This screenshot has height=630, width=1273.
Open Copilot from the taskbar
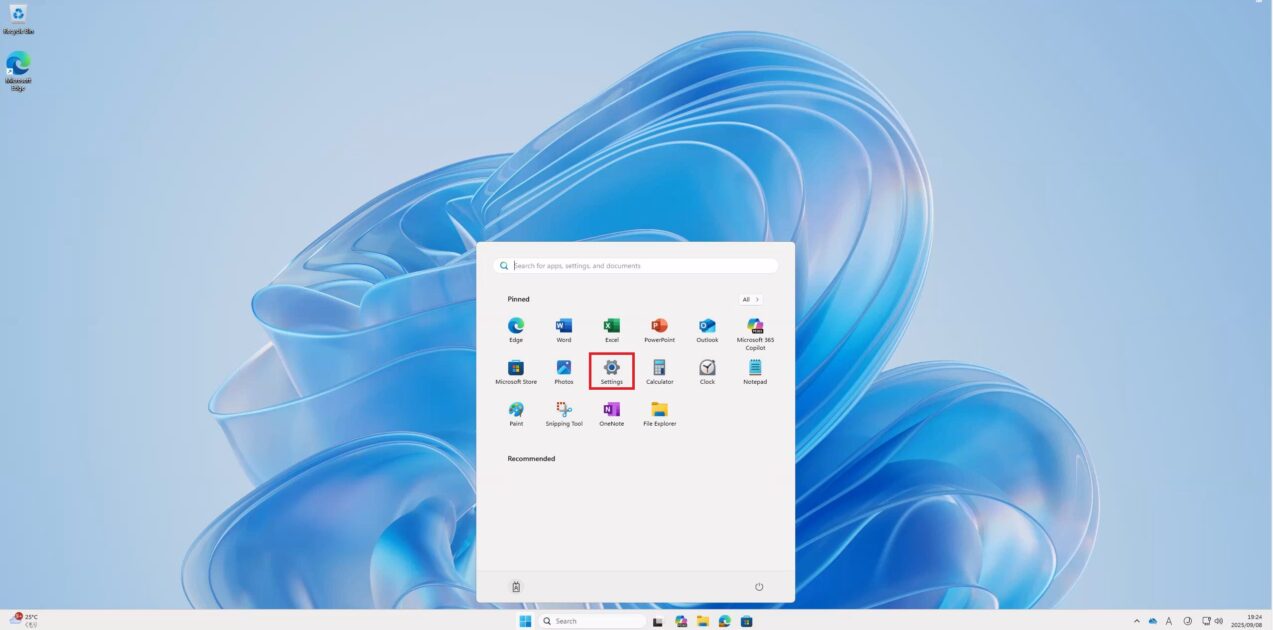pyautogui.click(x=681, y=621)
